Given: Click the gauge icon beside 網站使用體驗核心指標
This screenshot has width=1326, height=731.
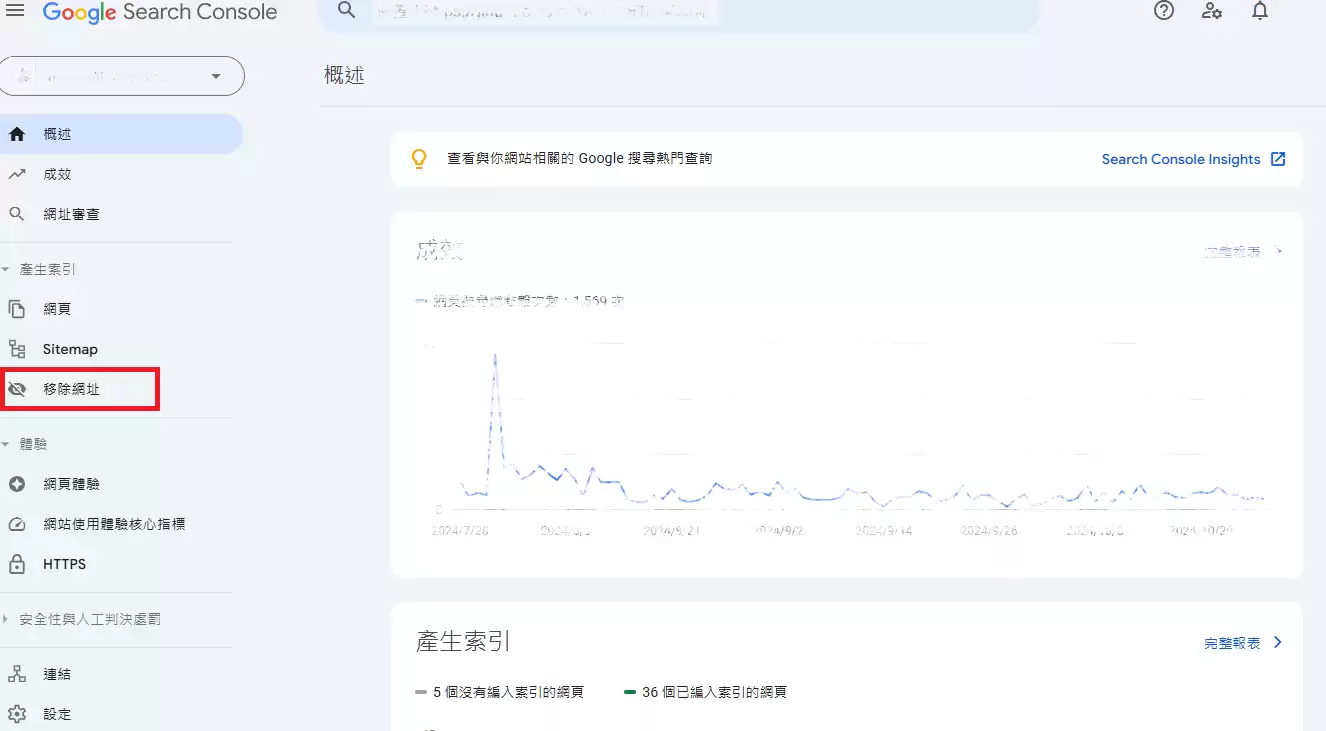Looking at the screenshot, I should [17, 524].
